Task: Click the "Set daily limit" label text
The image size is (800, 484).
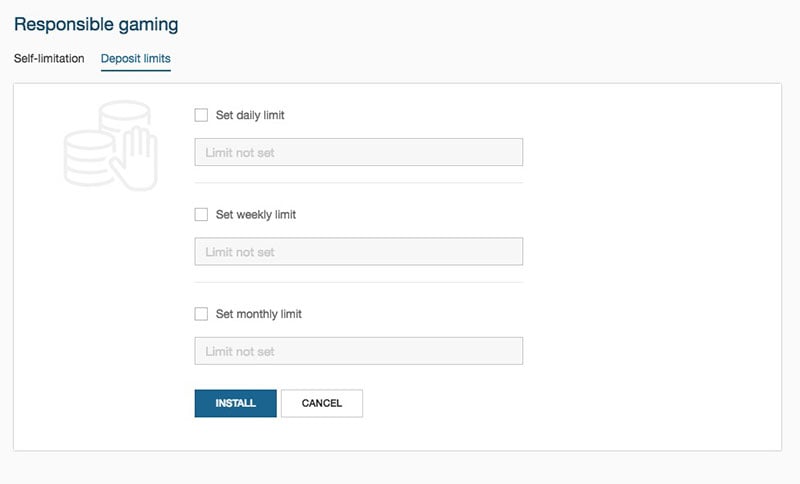Action: pyautogui.click(x=250, y=115)
